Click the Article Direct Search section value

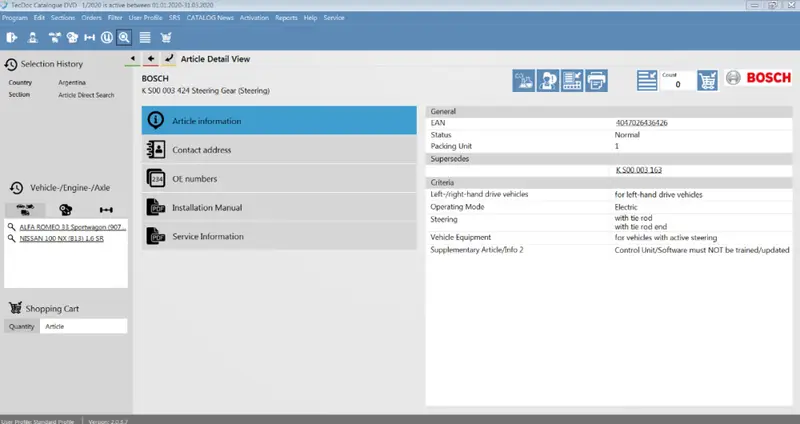(x=86, y=95)
